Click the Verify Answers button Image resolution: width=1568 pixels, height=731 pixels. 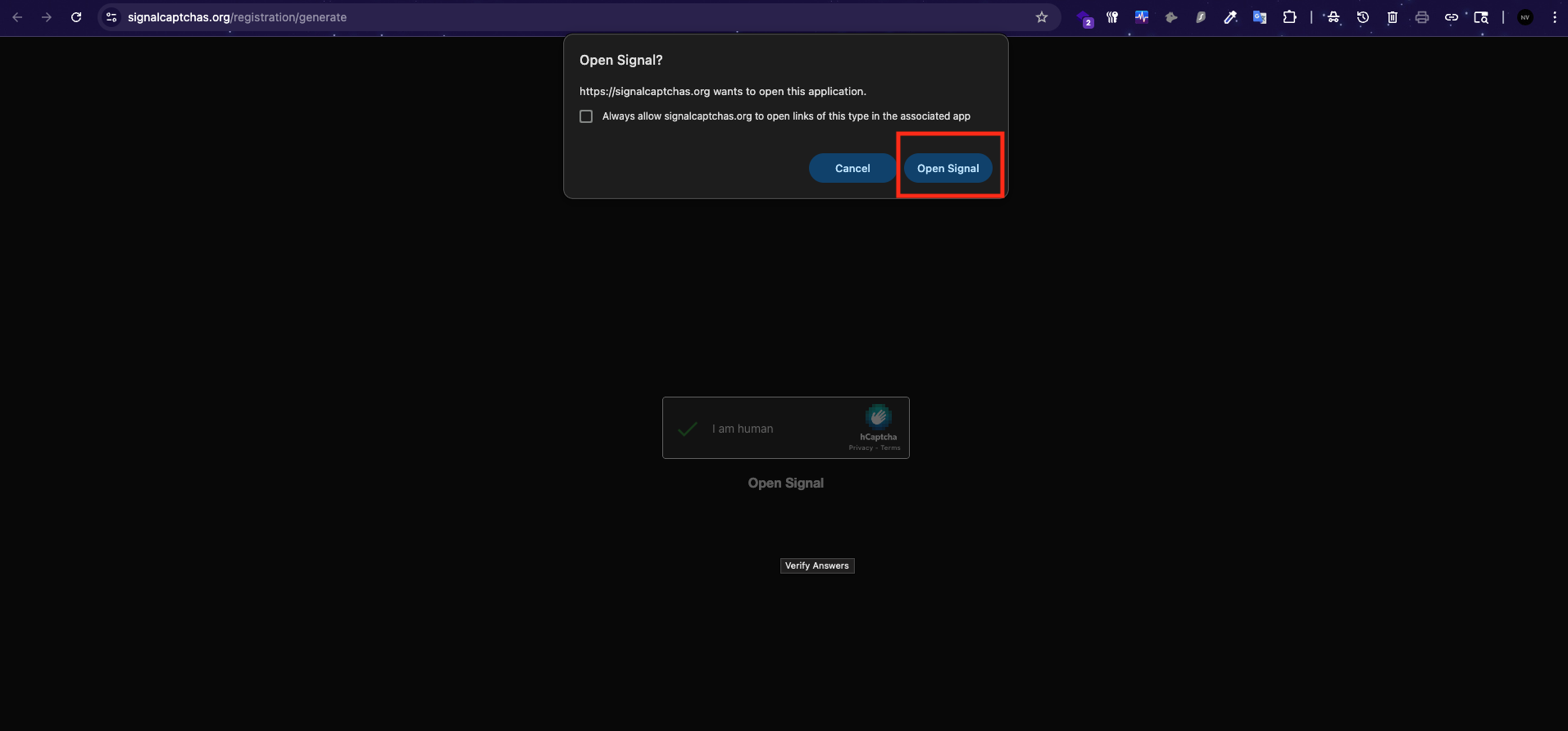pyautogui.click(x=817, y=565)
